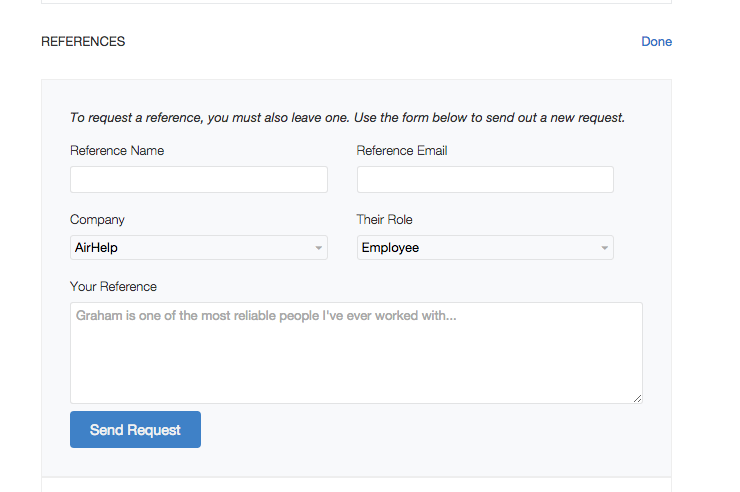Screen dimensions: 740x492
Task: Click the italic instruction about requesting a reference
Action: 347,117
